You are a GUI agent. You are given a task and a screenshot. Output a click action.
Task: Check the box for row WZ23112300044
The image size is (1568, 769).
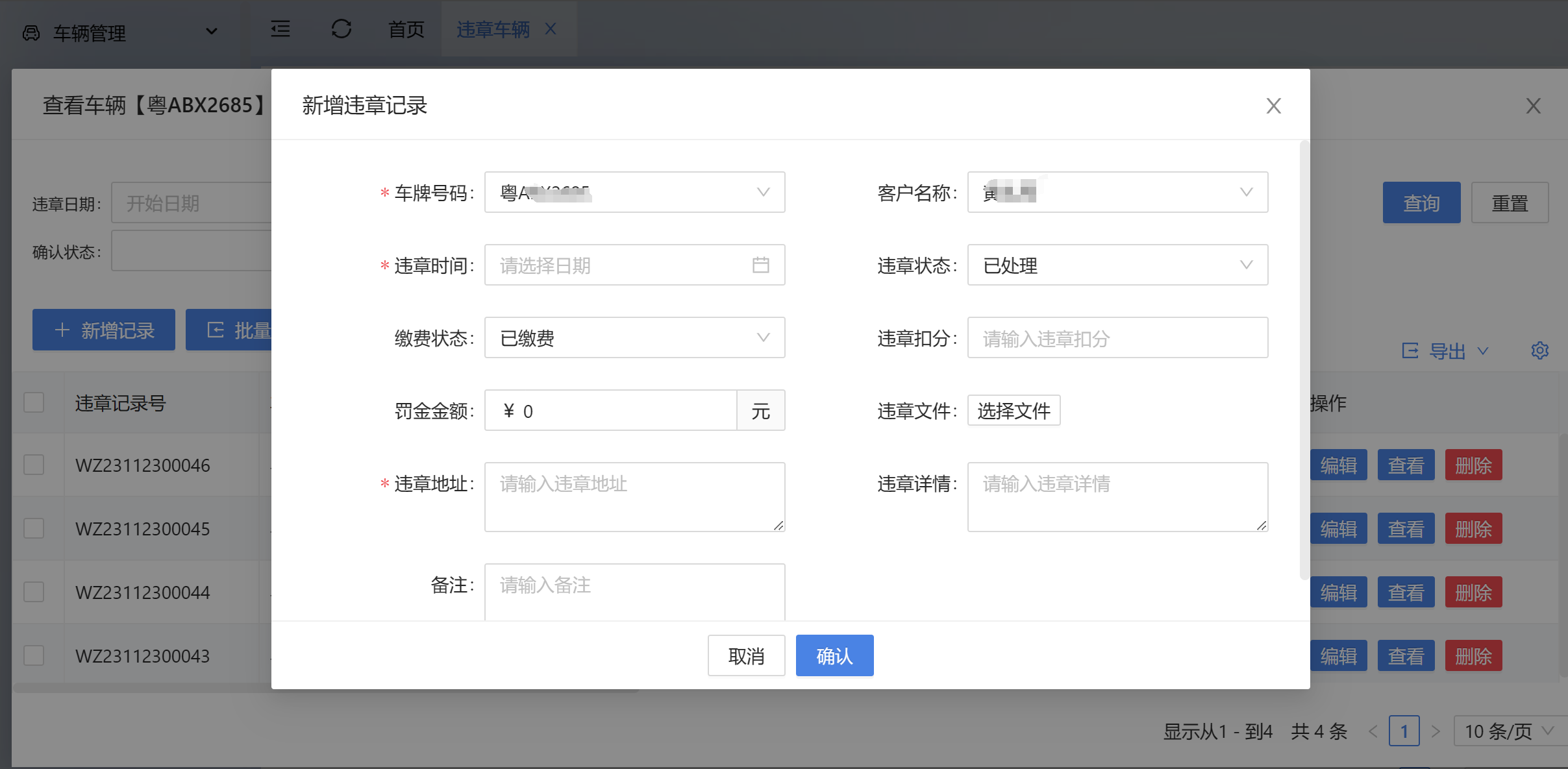[x=34, y=592]
